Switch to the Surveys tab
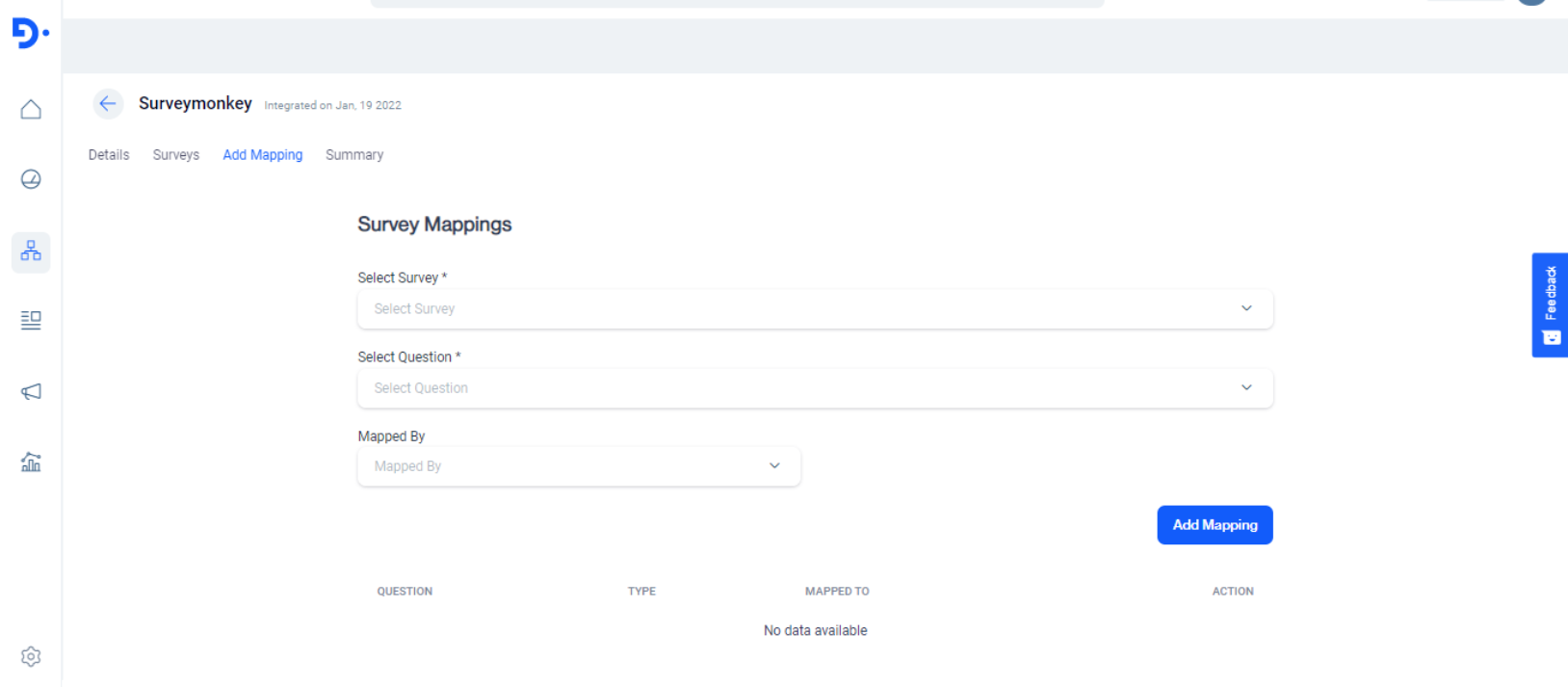1568x687 pixels. (176, 155)
